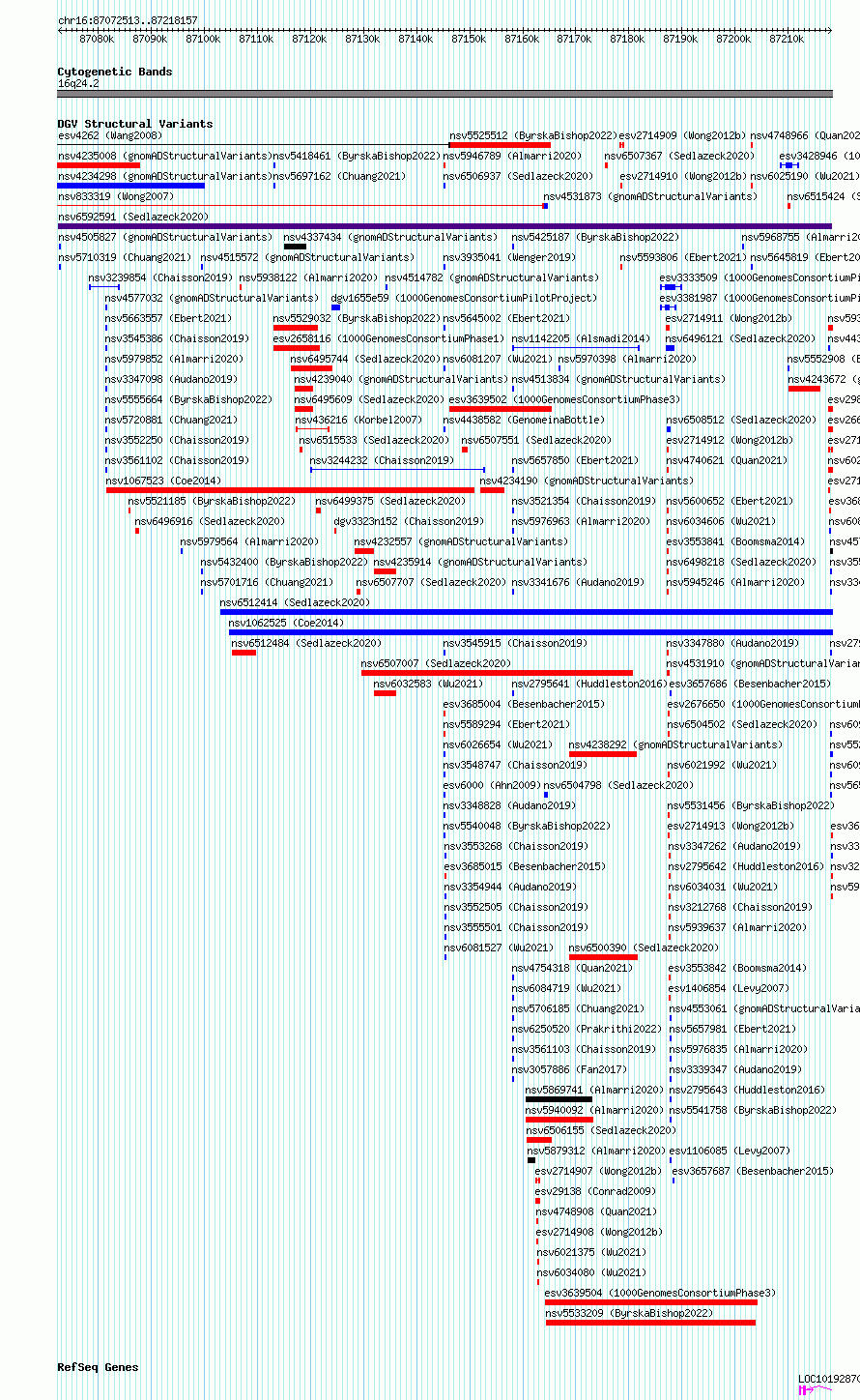
Task: Open nsv5879312 (Almarri2020) label
Action: [x=596, y=1151]
